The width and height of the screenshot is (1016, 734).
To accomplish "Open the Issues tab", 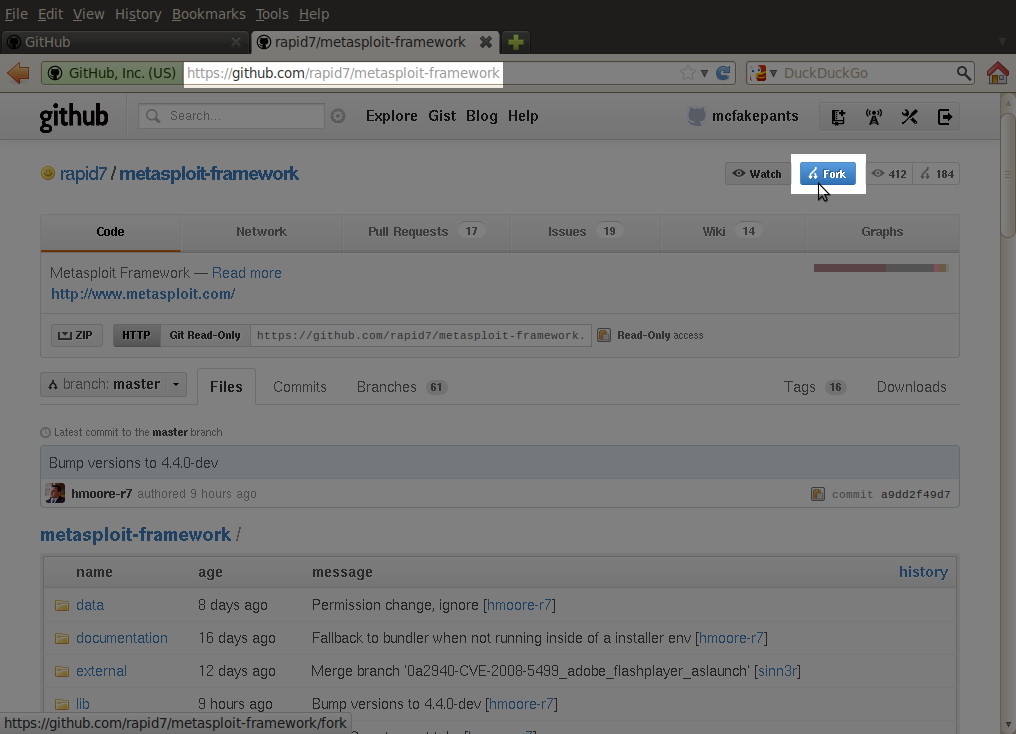I will point(585,232).
